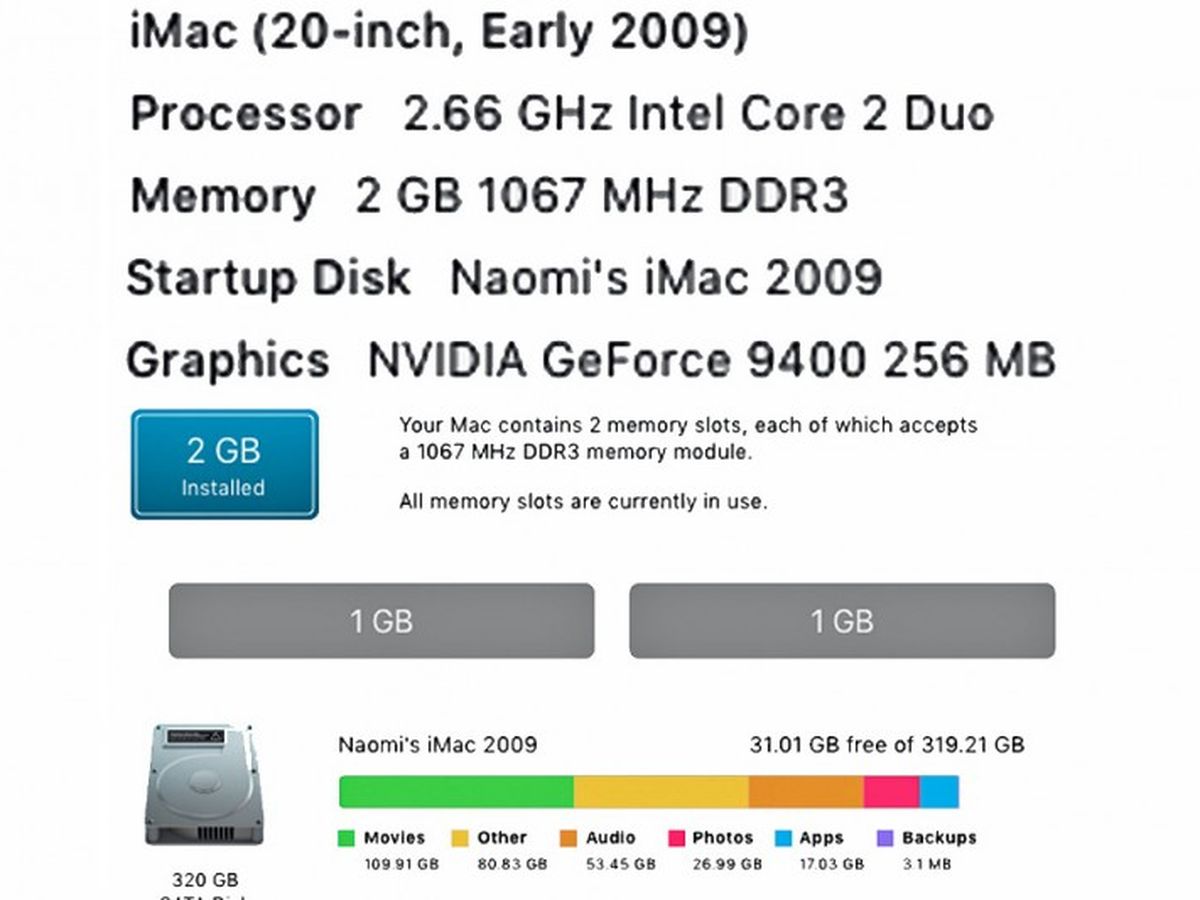The width and height of the screenshot is (1200, 900).
Task: Click the yellow Other segment in storage bar
Action: tap(661, 791)
